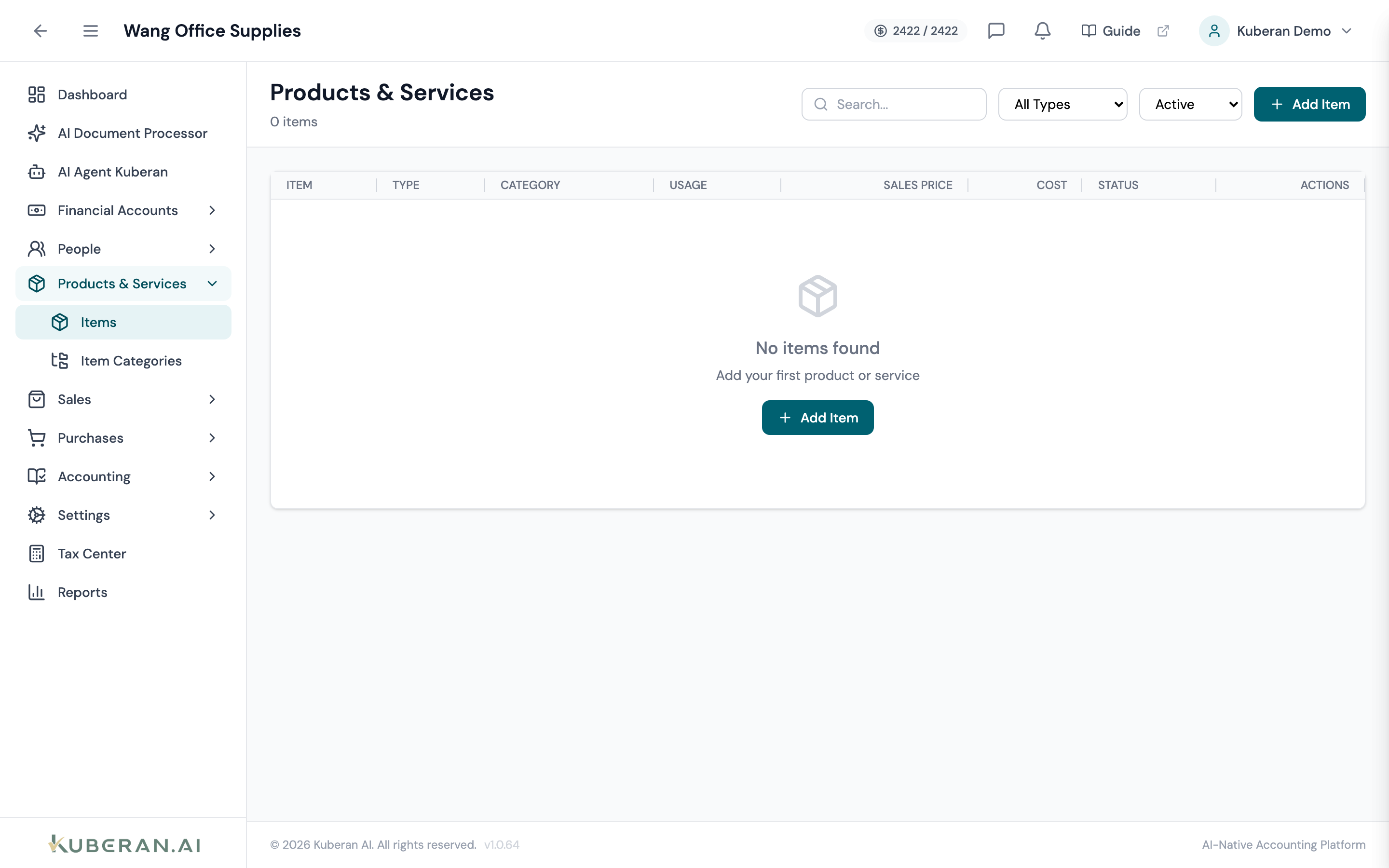The height and width of the screenshot is (868, 1389).
Task: Expand the Accounting section chevron
Action: [212, 476]
